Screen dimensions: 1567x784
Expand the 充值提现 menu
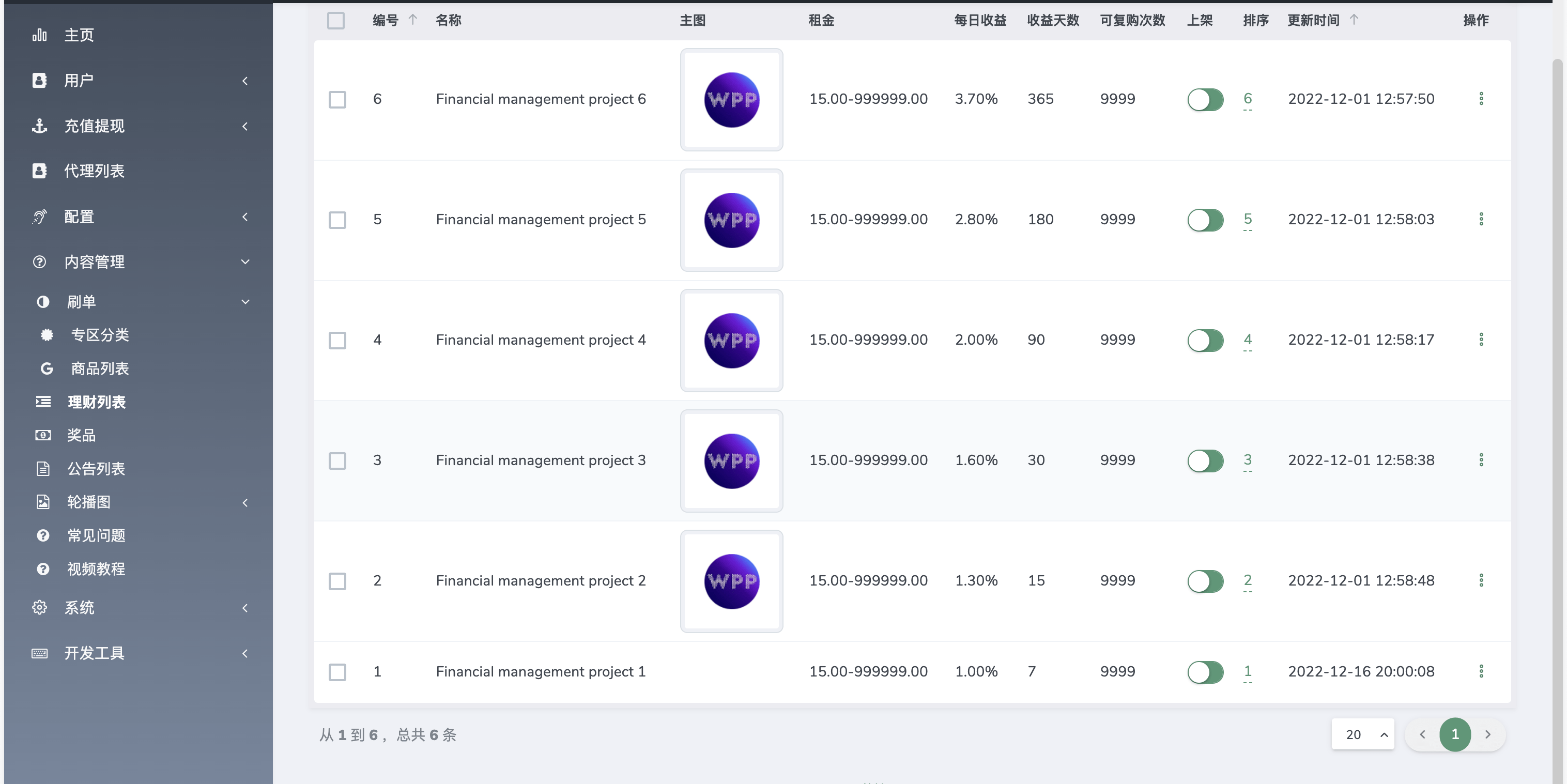[139, 126]
